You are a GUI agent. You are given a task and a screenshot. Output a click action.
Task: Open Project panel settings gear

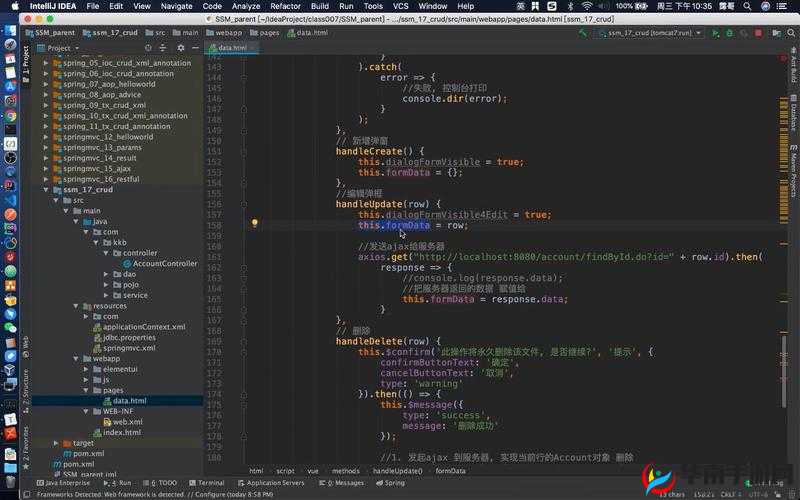[x=183, y=47]
